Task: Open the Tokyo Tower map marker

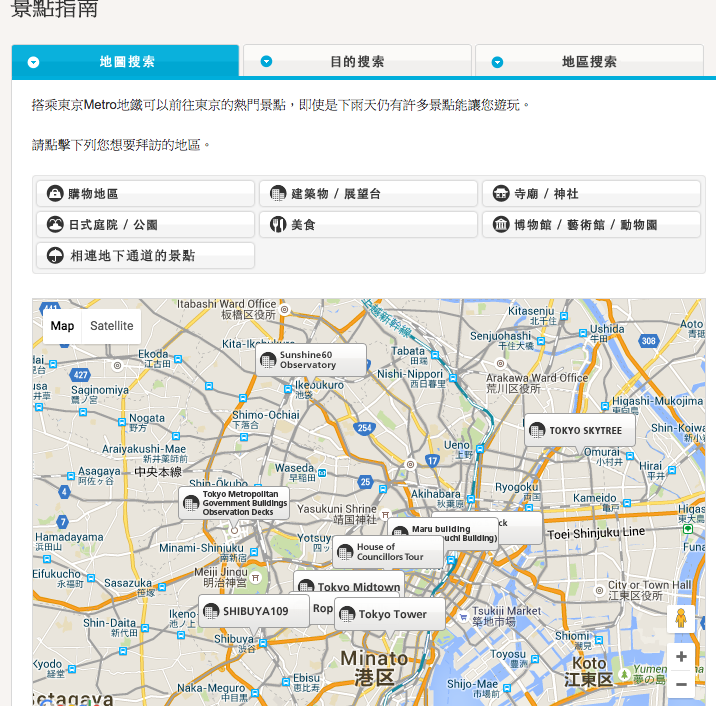Action: coord(390,614)
